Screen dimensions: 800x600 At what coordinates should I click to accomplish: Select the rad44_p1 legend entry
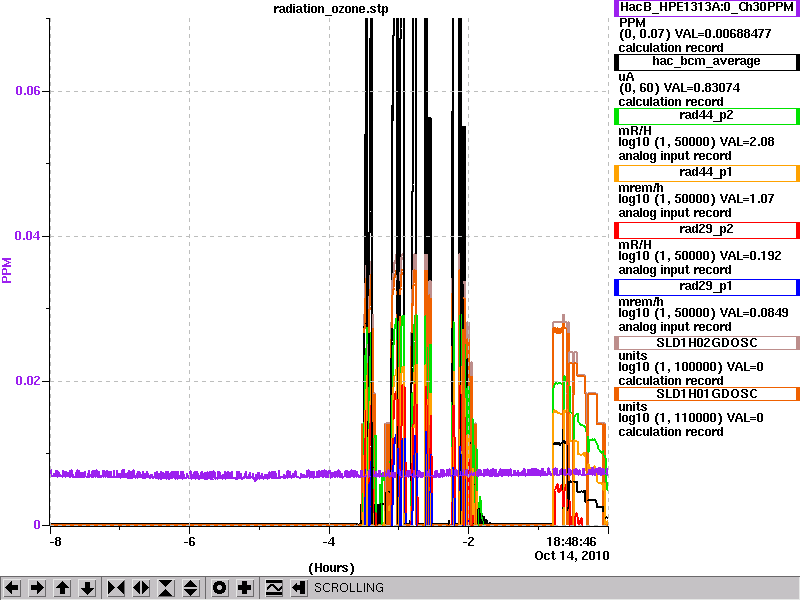click(707, 173)
